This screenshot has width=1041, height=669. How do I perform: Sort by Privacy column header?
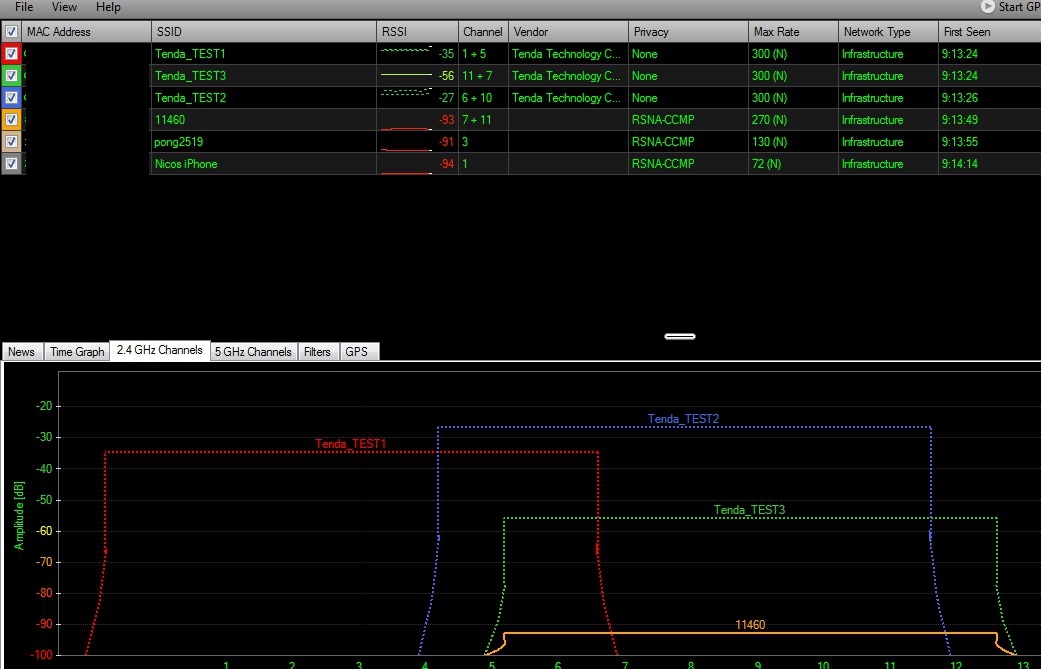[x=688, y=31]
